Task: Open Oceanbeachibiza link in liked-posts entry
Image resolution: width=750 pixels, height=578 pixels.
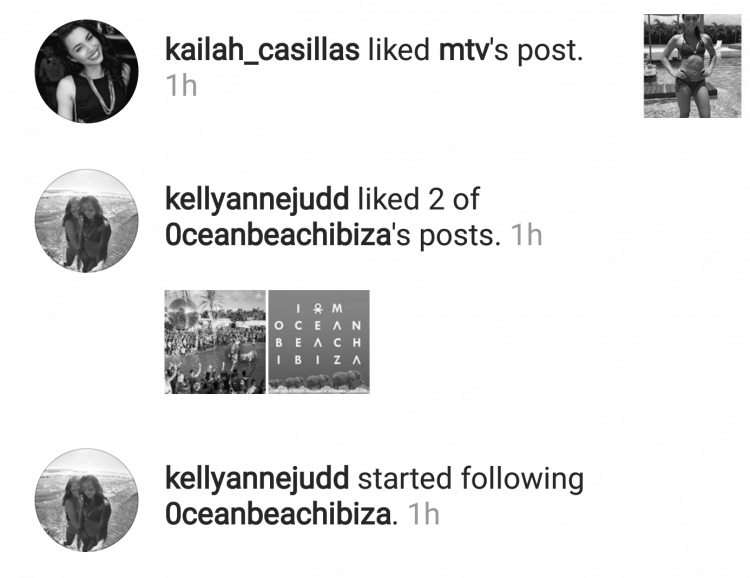Action: point(278,235)
